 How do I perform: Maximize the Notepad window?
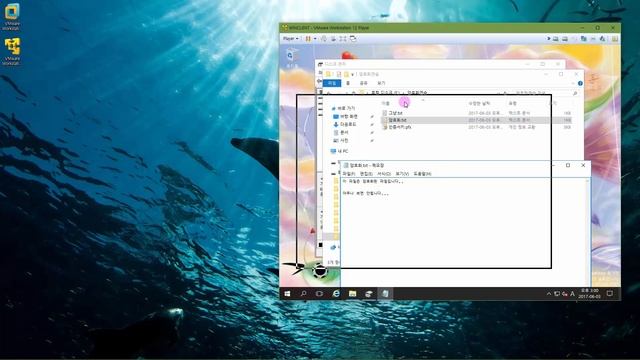568,165
